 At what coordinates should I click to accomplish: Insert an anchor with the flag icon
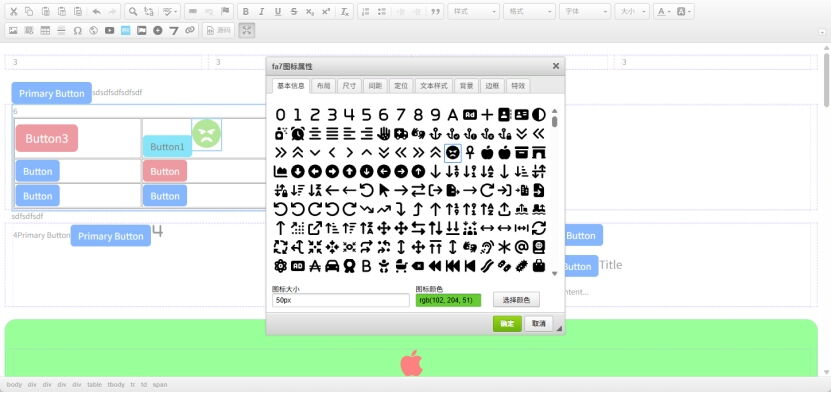coord(225,12)
